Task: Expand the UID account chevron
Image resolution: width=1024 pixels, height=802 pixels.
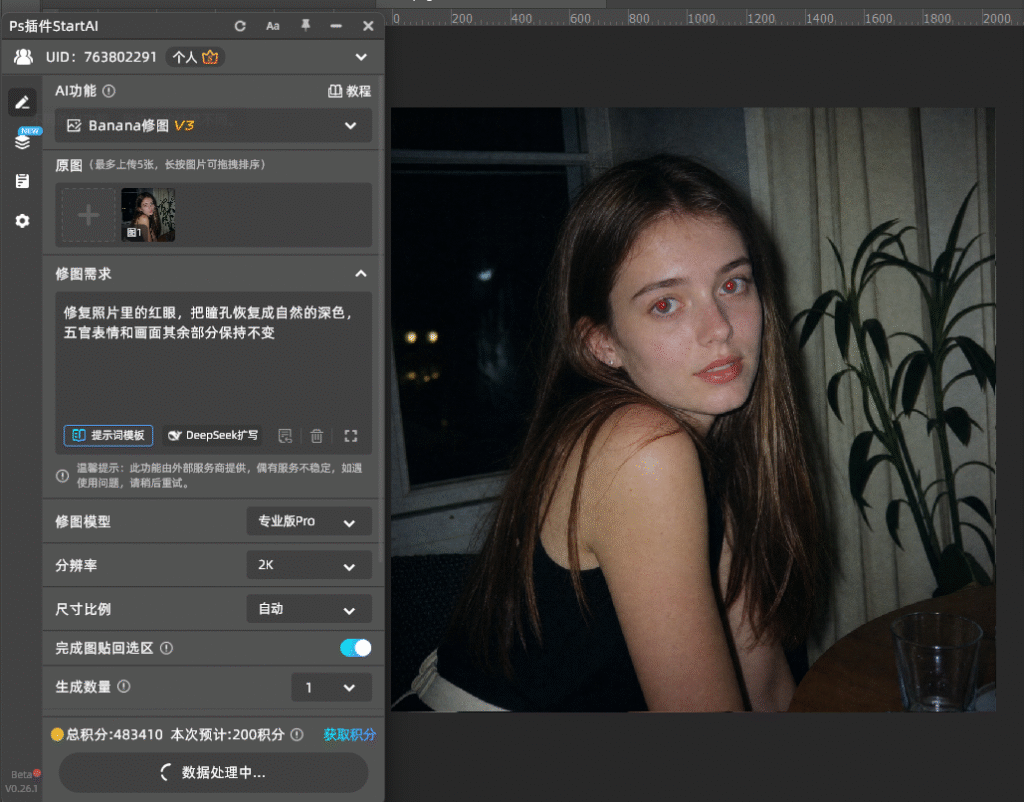Action: pos(361,57)
